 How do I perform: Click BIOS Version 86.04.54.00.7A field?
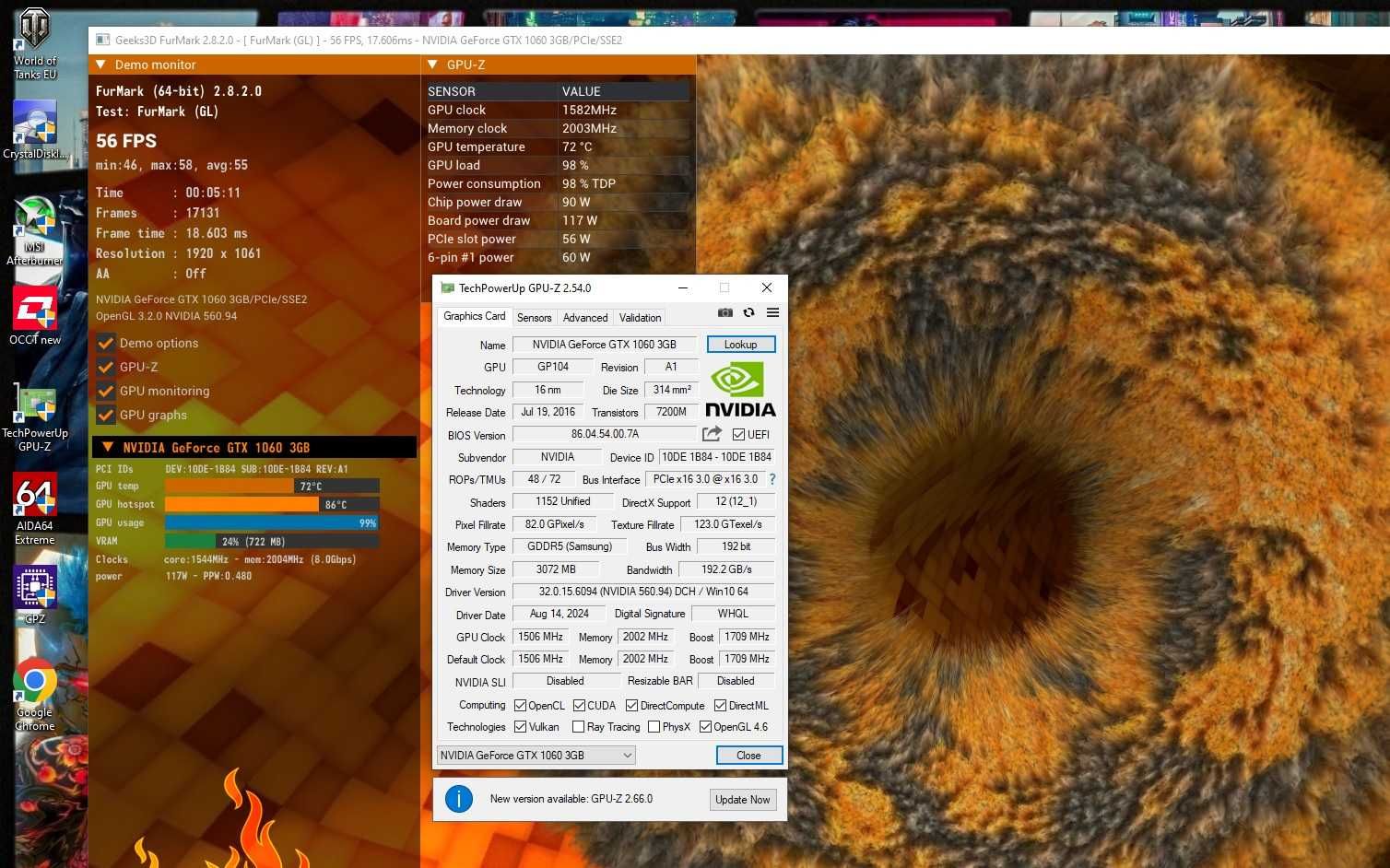pyautogui.click(x=605, y=434)
